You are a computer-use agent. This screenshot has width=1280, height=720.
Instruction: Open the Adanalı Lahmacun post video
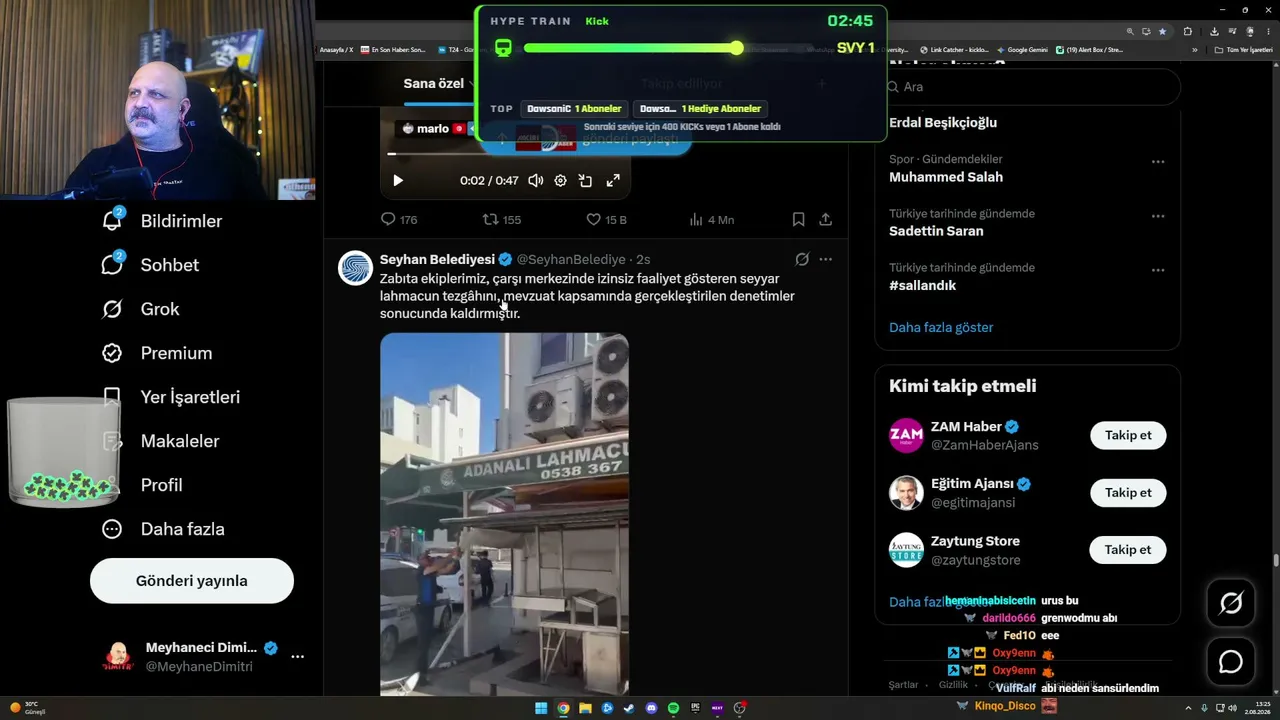[x=504, y=514]
